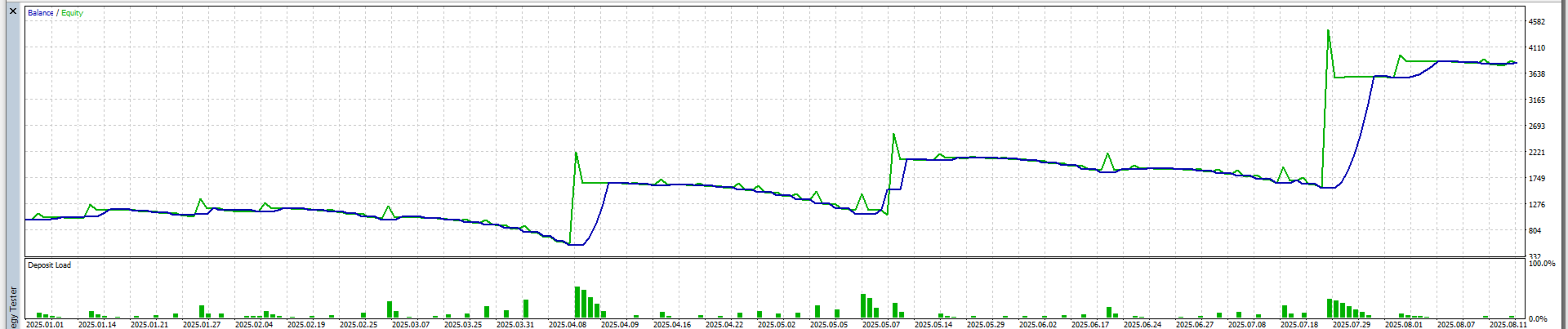The image size is (1568, 329).
Task: Click the 2025.03.07 date label
Action: tap(411, 325)
